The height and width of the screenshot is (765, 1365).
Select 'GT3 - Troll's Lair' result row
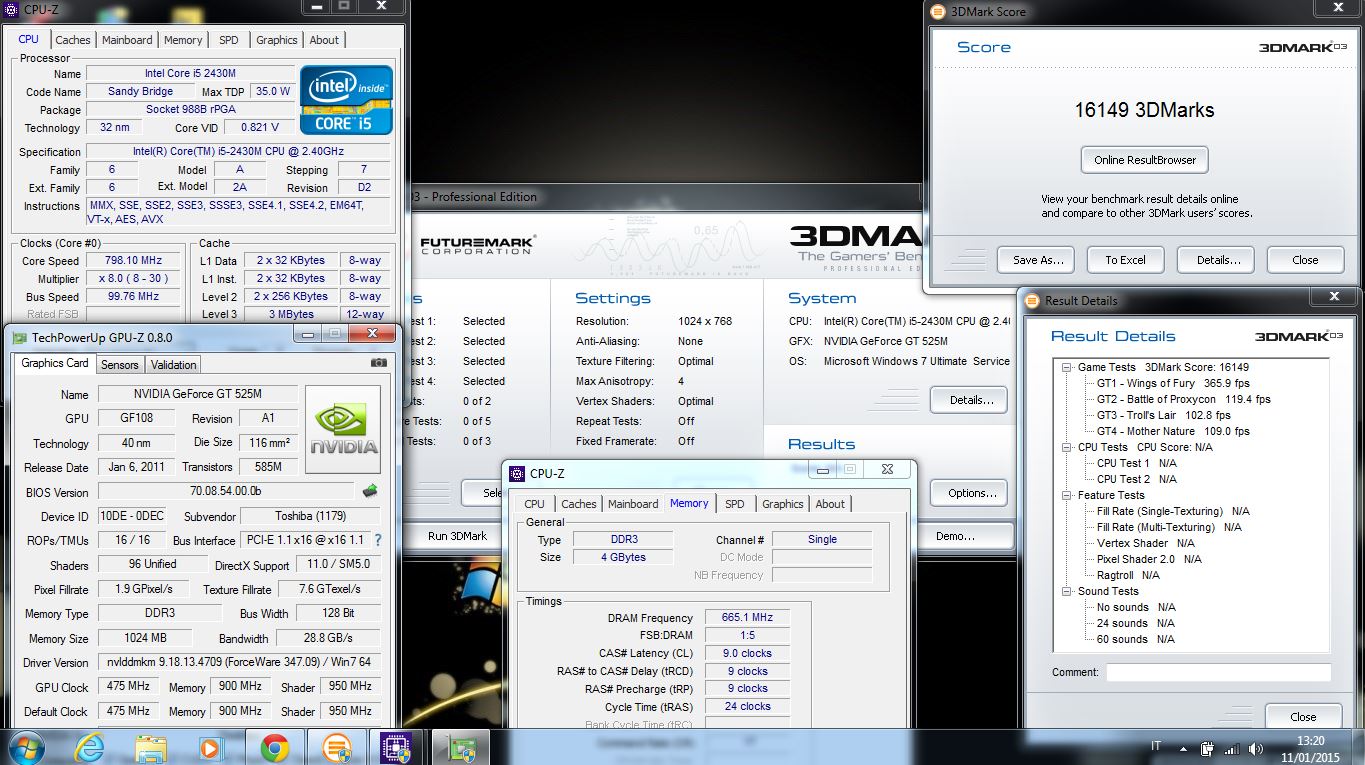[1163, 415]
